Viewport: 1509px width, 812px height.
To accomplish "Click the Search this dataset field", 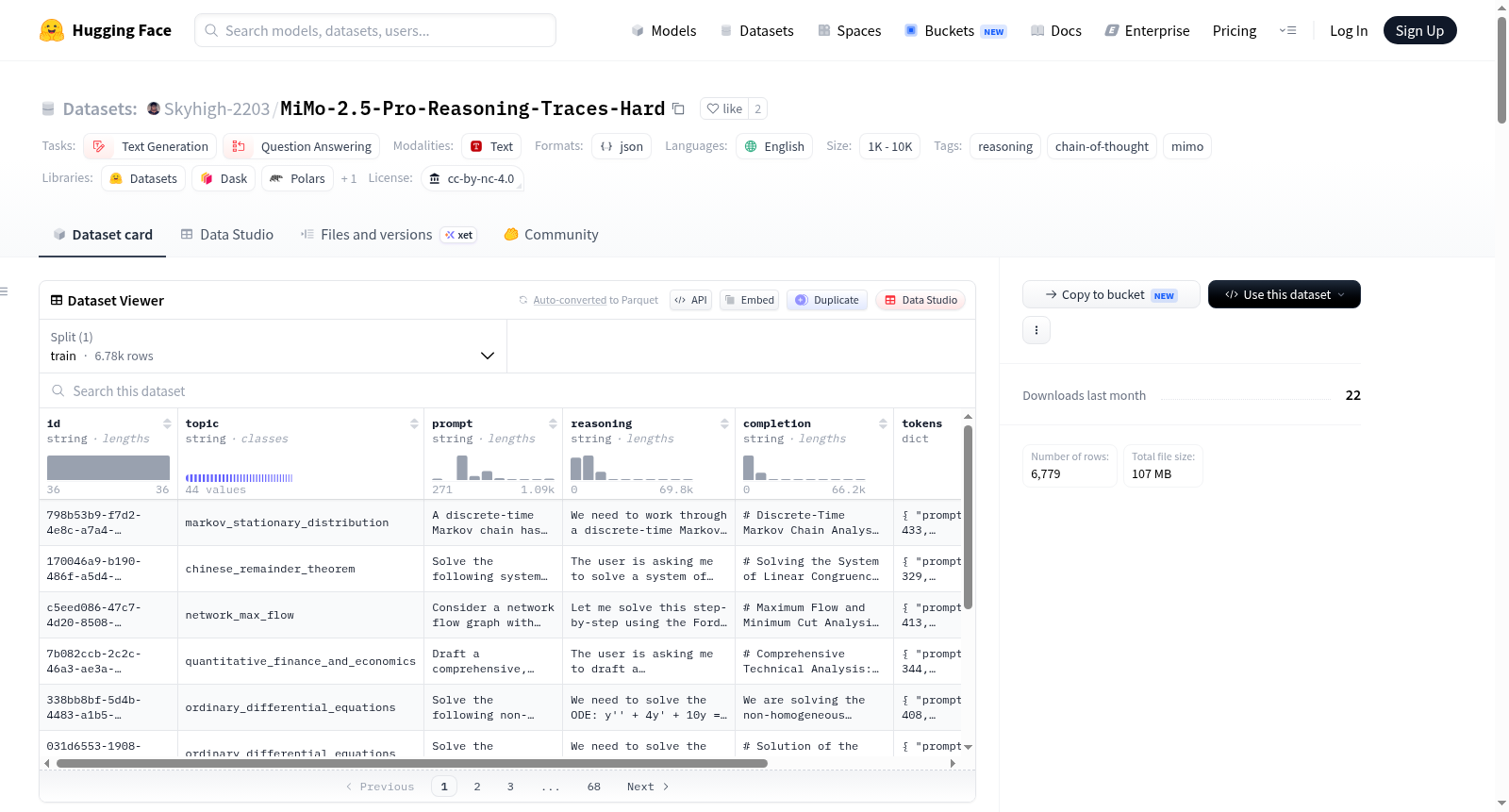I will pos(507,391).
